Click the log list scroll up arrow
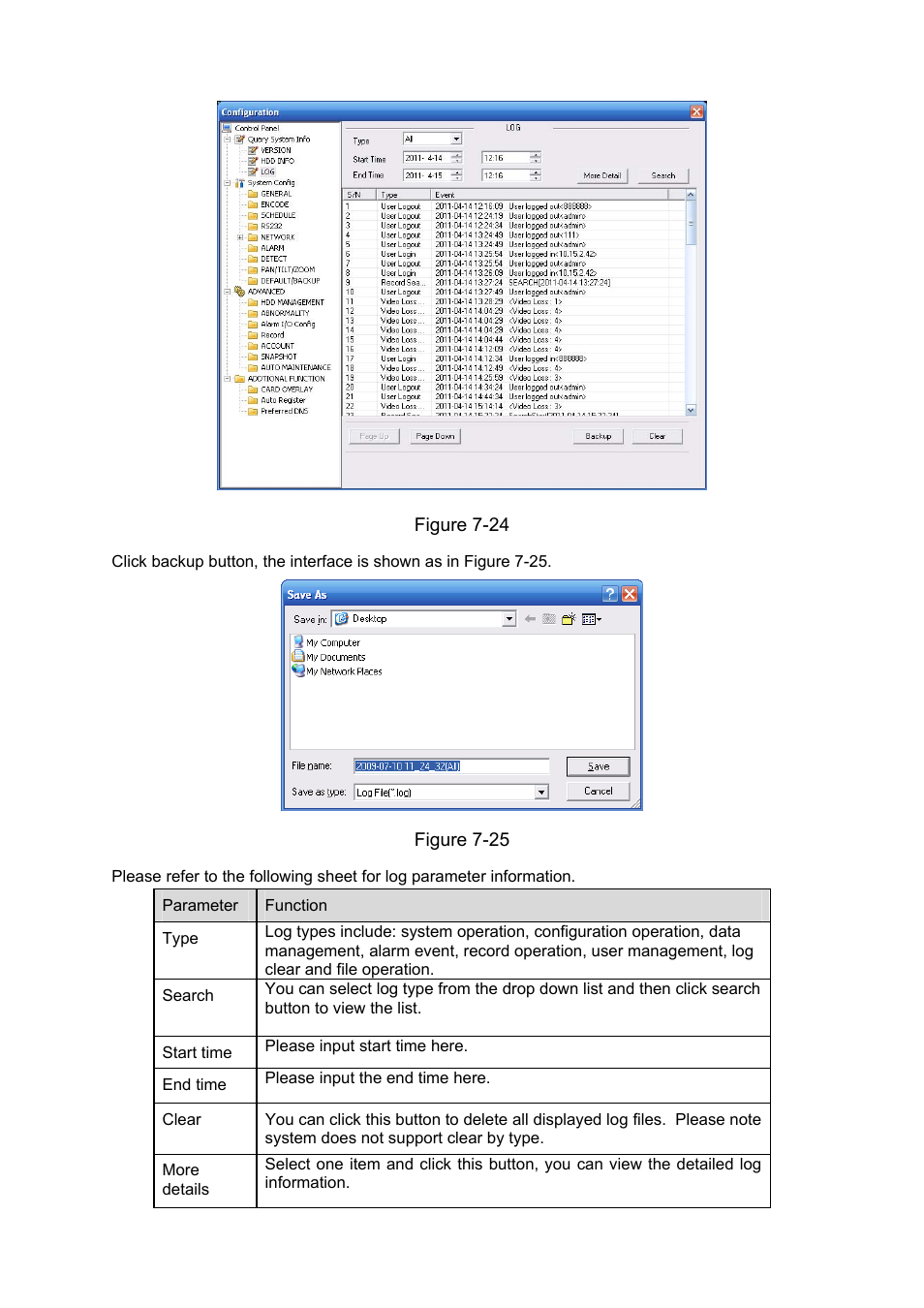The width and height of the screenshot is (924, 1308). coord(691,195)
